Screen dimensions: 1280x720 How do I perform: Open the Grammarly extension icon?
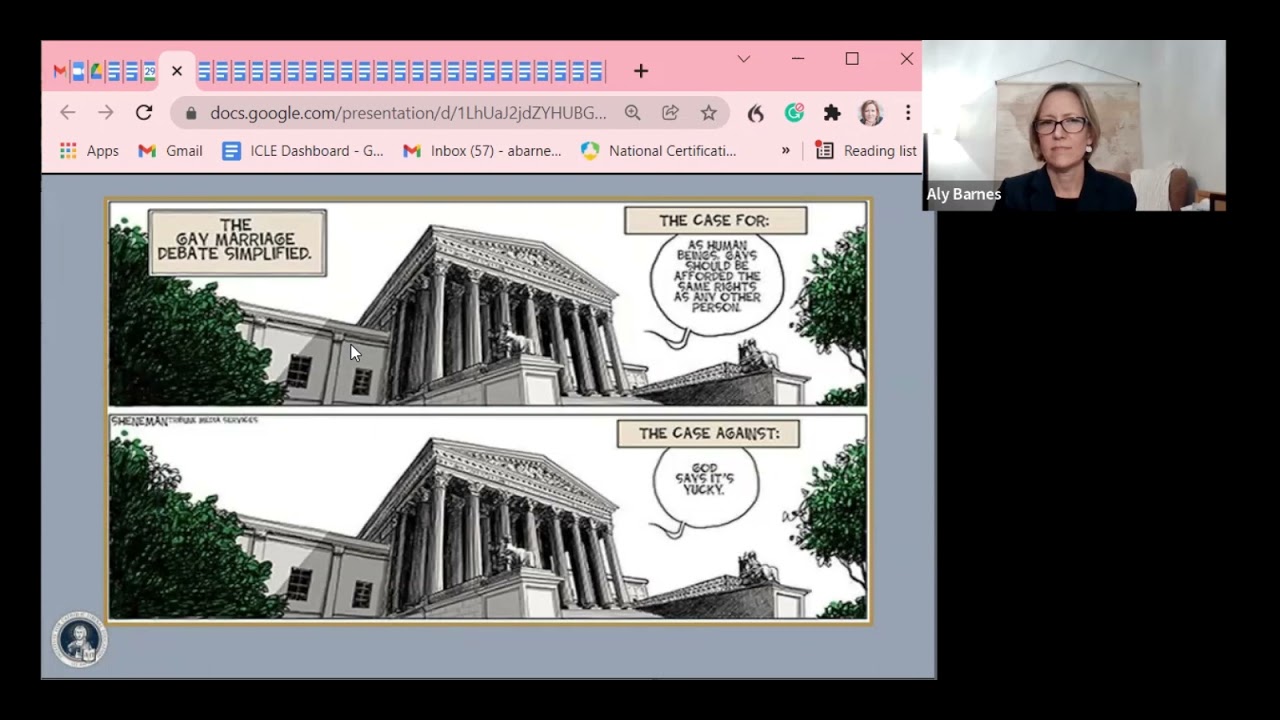click(x=794, y=113)
